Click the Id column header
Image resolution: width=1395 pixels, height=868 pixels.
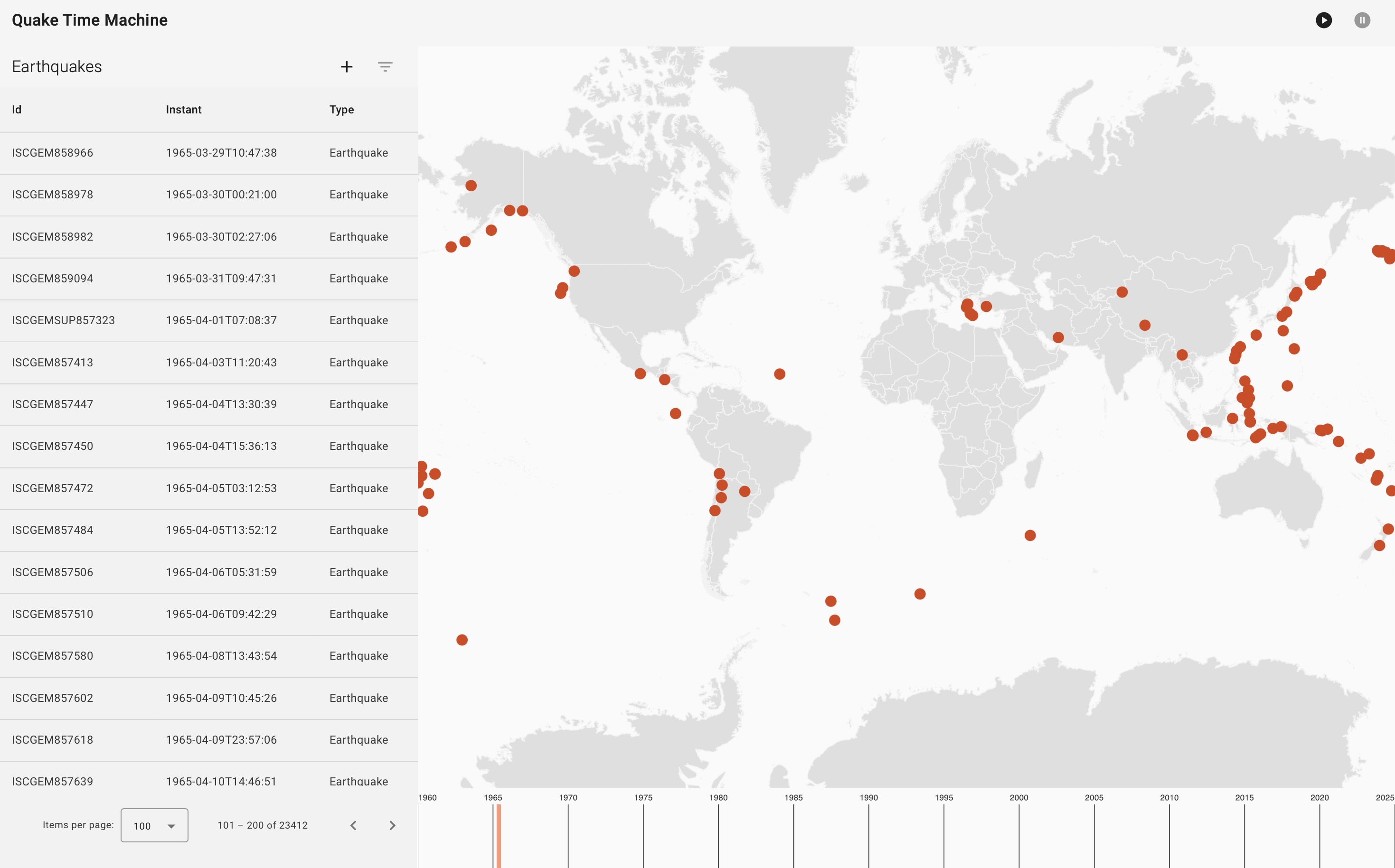click(17, 110)
